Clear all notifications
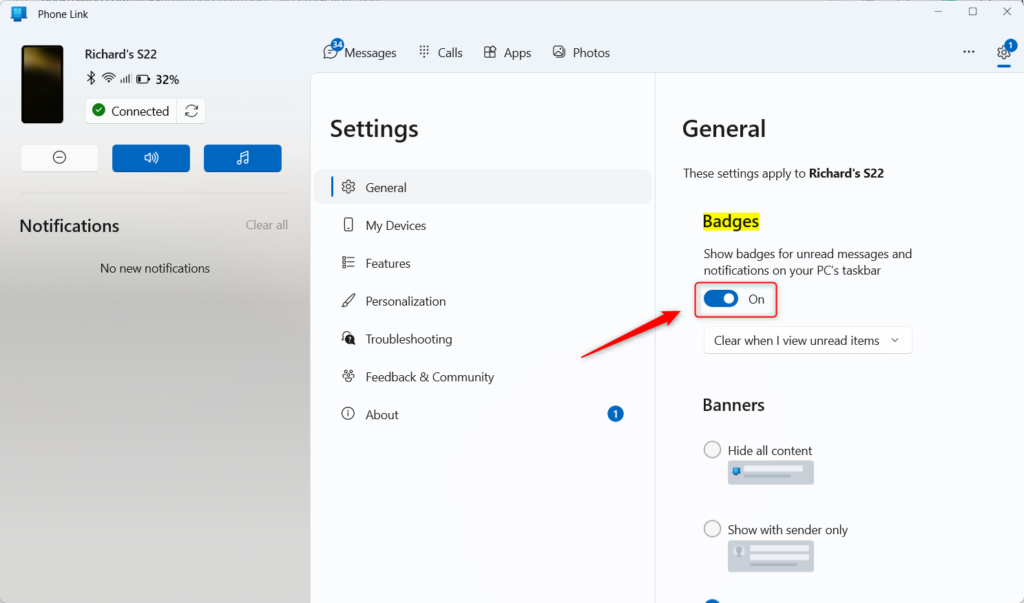 coord(266,225)
